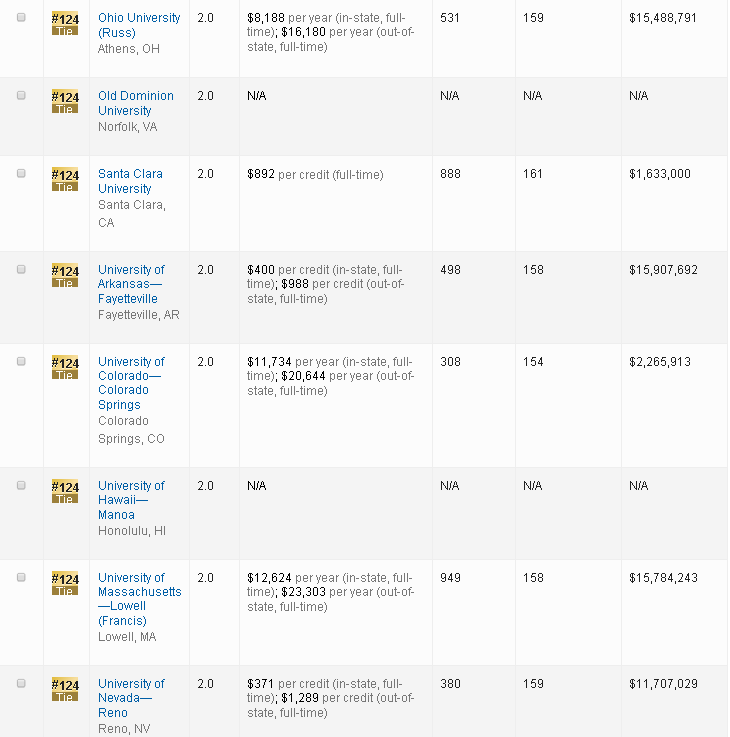
Task: Tick the Old Dominion University checkbox
Action: coord(21,95)
